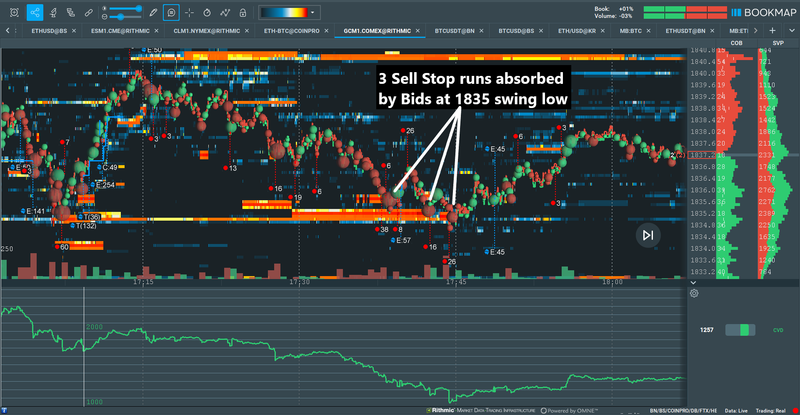
Task: Switch to ETH/USD@KR tab
Action: point(577,31)
